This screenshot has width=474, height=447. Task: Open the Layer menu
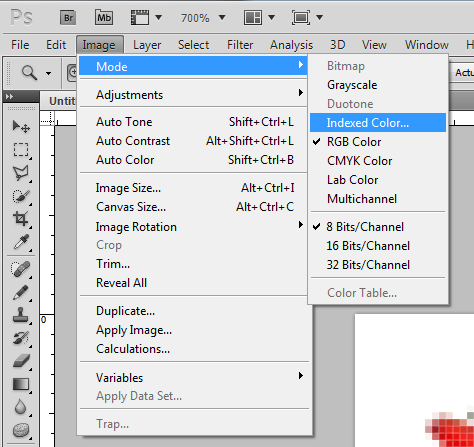pyautogui.click(x=147, y=45)
